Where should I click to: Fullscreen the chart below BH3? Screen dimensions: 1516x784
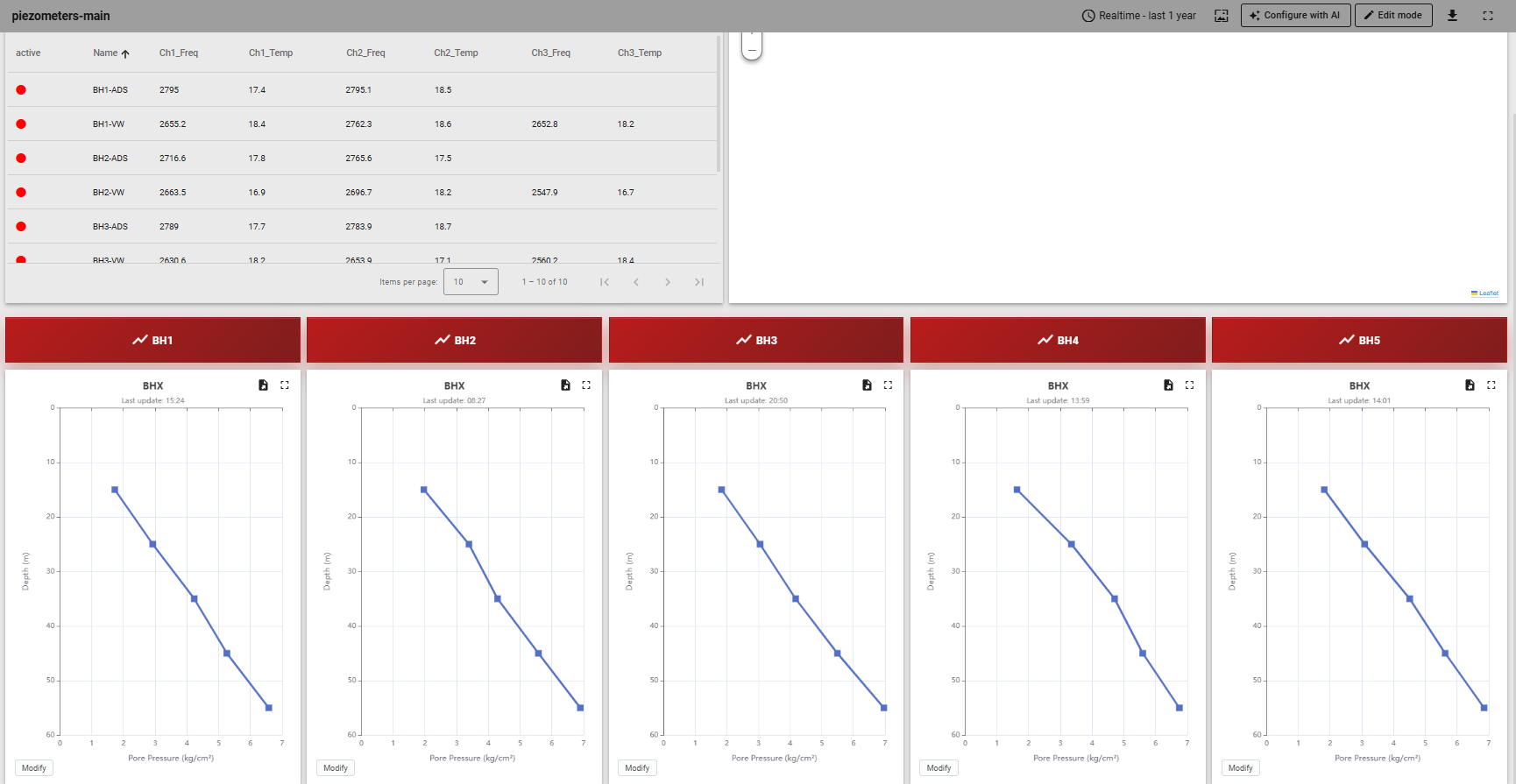point(888,385)
